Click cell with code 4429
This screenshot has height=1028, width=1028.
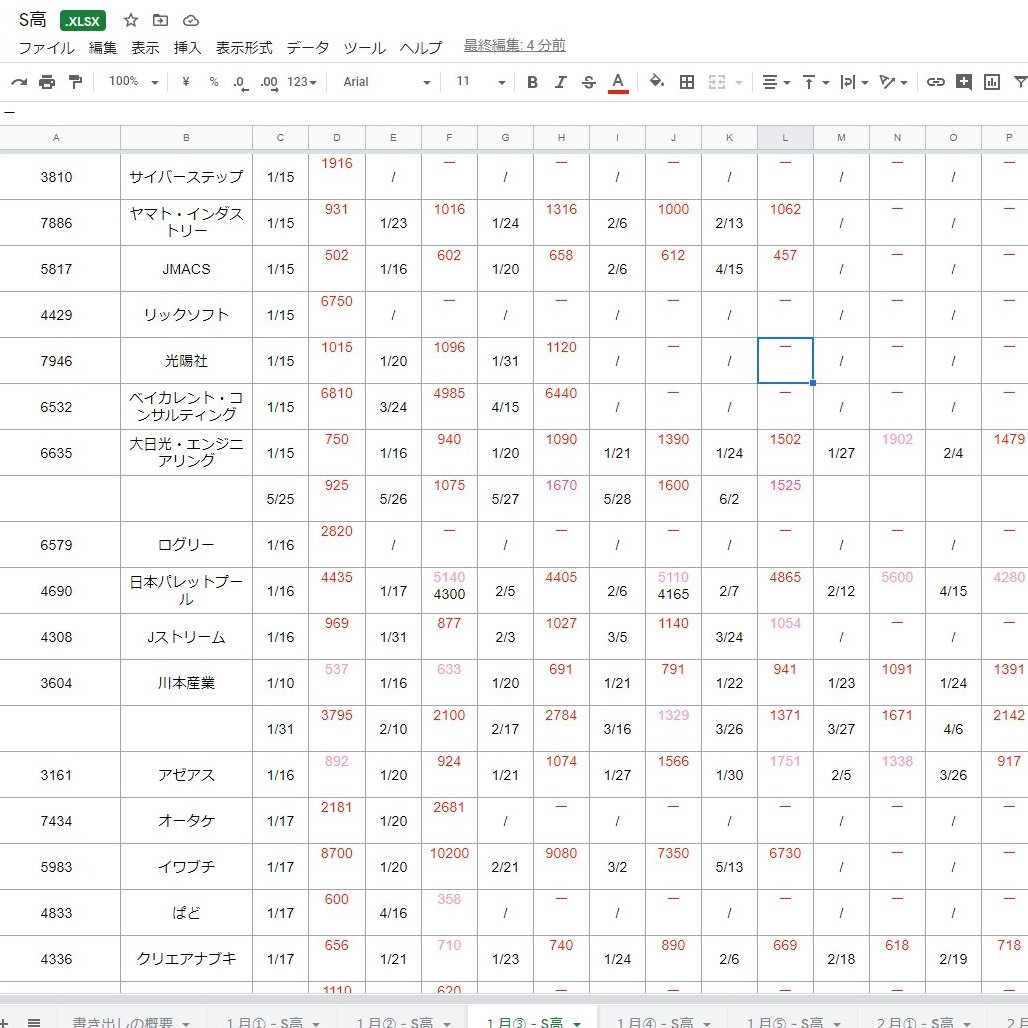(x=56, y=315)
